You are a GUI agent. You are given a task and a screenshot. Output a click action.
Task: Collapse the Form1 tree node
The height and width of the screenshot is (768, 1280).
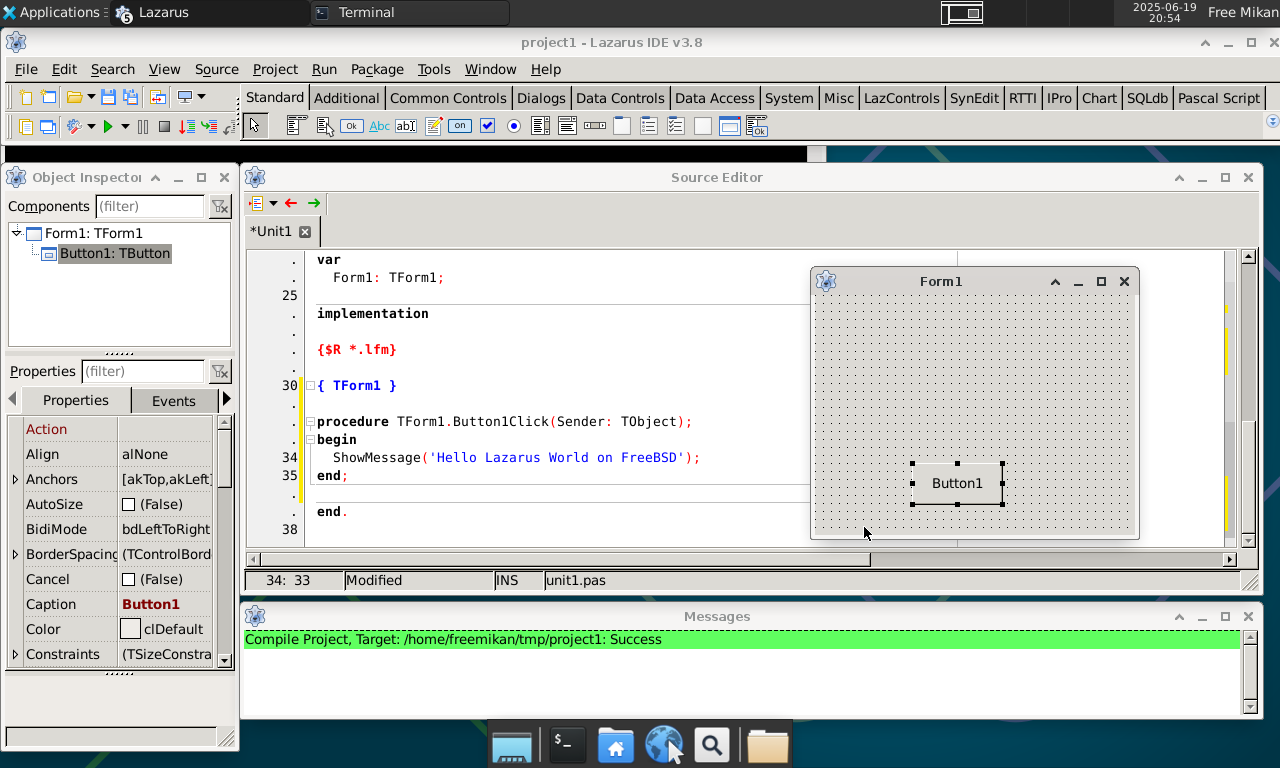17,233
